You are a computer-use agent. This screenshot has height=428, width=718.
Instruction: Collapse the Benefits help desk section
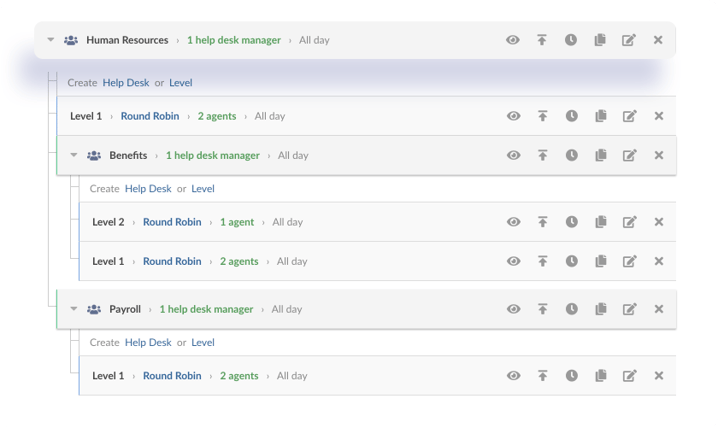click(x=74, y=155)
